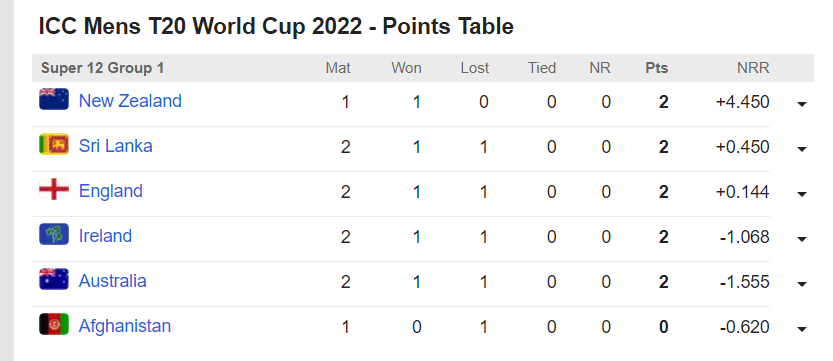Open the Ireland team link
This screenshot has height=361, width=833.
[x=105, y=236]
